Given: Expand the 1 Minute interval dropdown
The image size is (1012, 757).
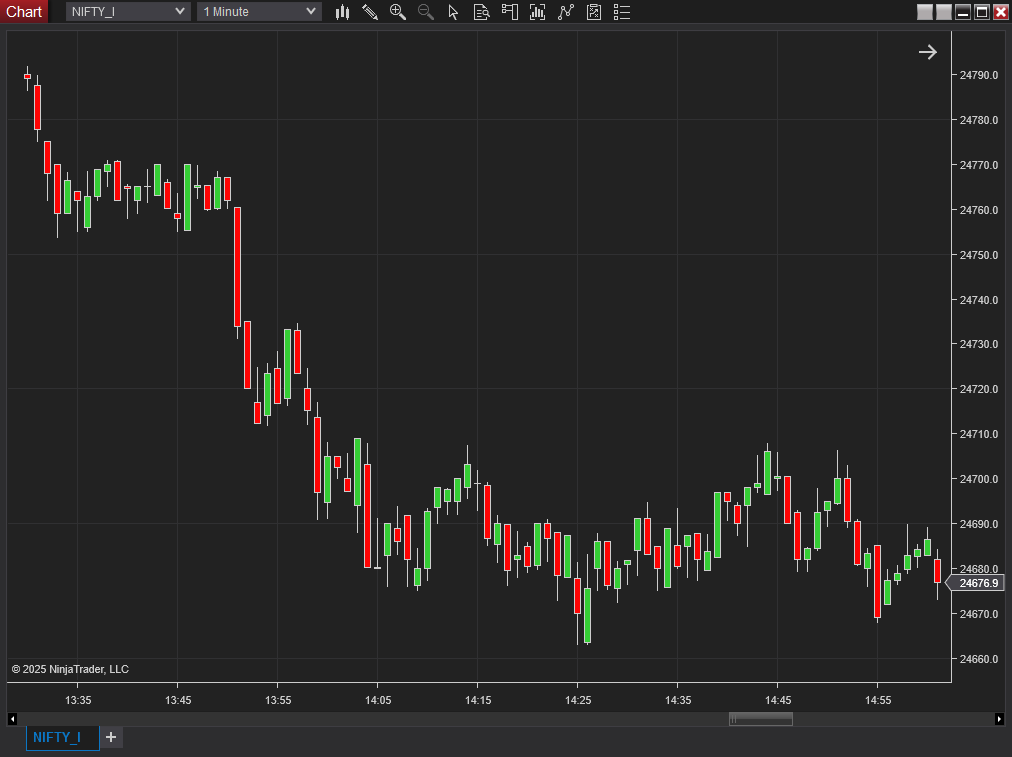Looking at the screenshot, I should (x=259, y=11).
